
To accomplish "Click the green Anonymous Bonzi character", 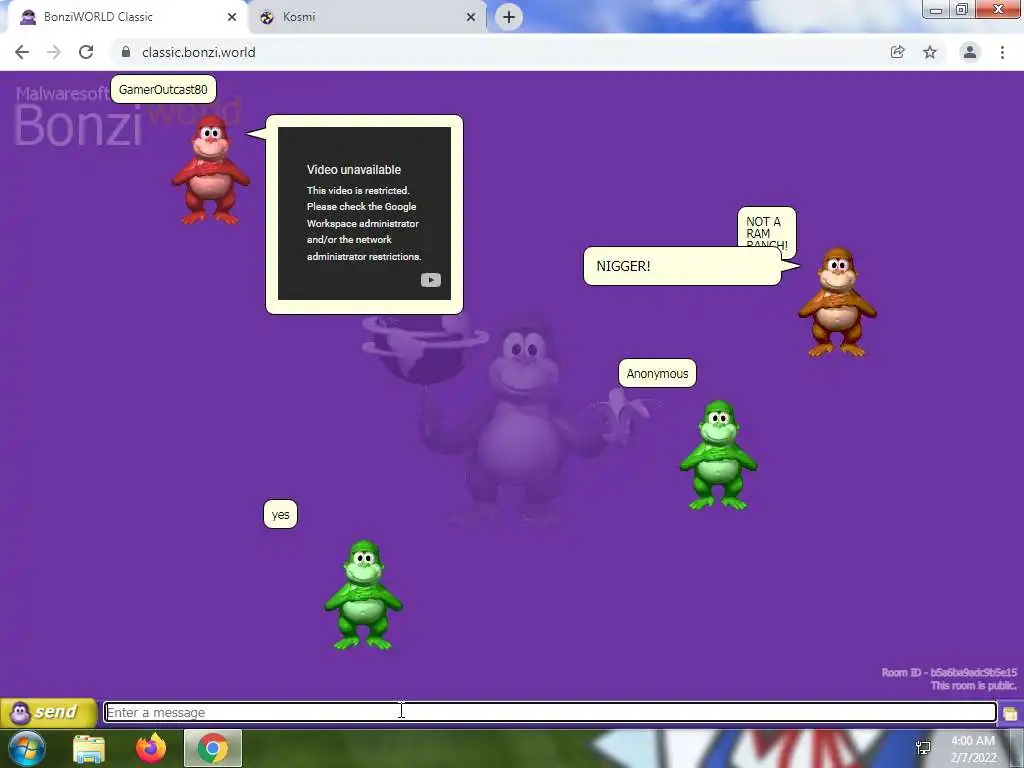I will tap(718, 455).
